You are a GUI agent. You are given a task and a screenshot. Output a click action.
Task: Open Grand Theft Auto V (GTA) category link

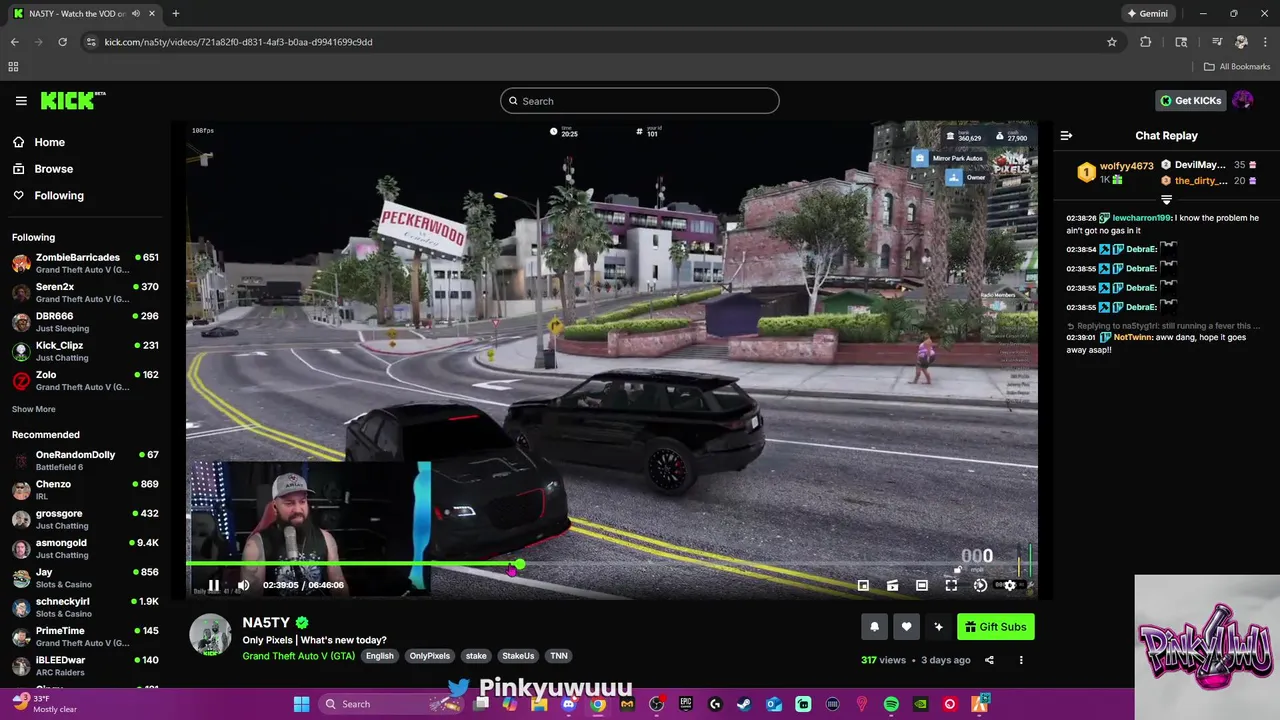click(298, 656)
